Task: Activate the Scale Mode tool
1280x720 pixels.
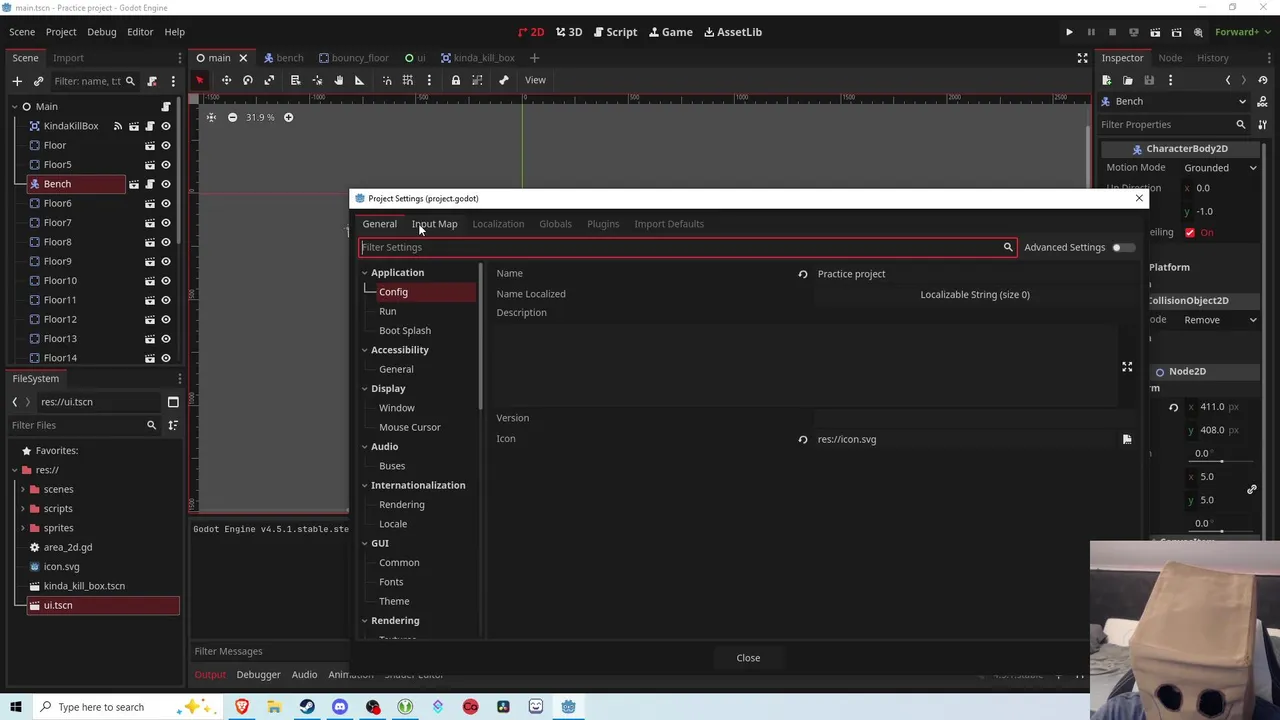Action: tap(269, 80)
